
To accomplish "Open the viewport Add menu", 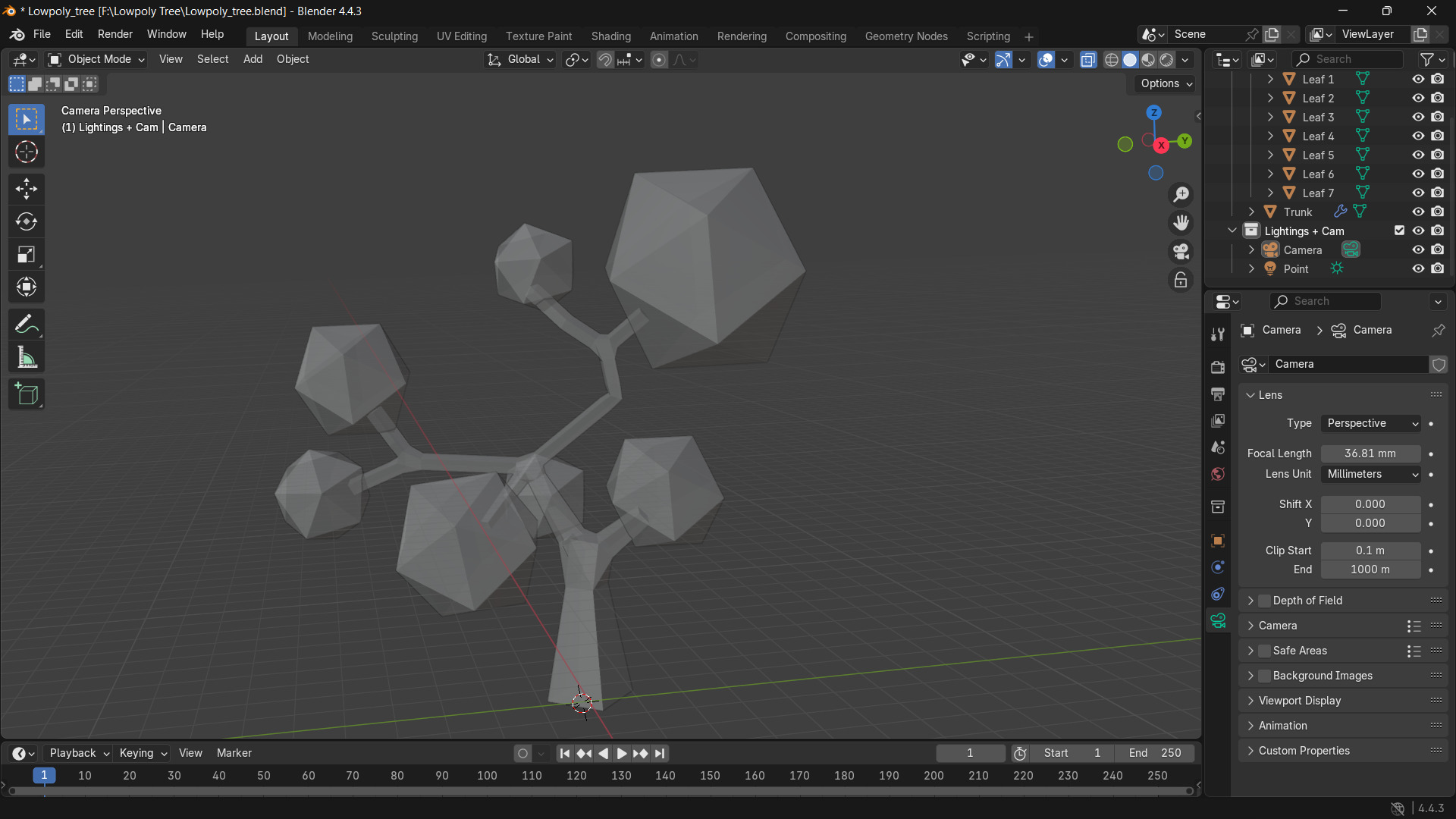I will [253, 59].
